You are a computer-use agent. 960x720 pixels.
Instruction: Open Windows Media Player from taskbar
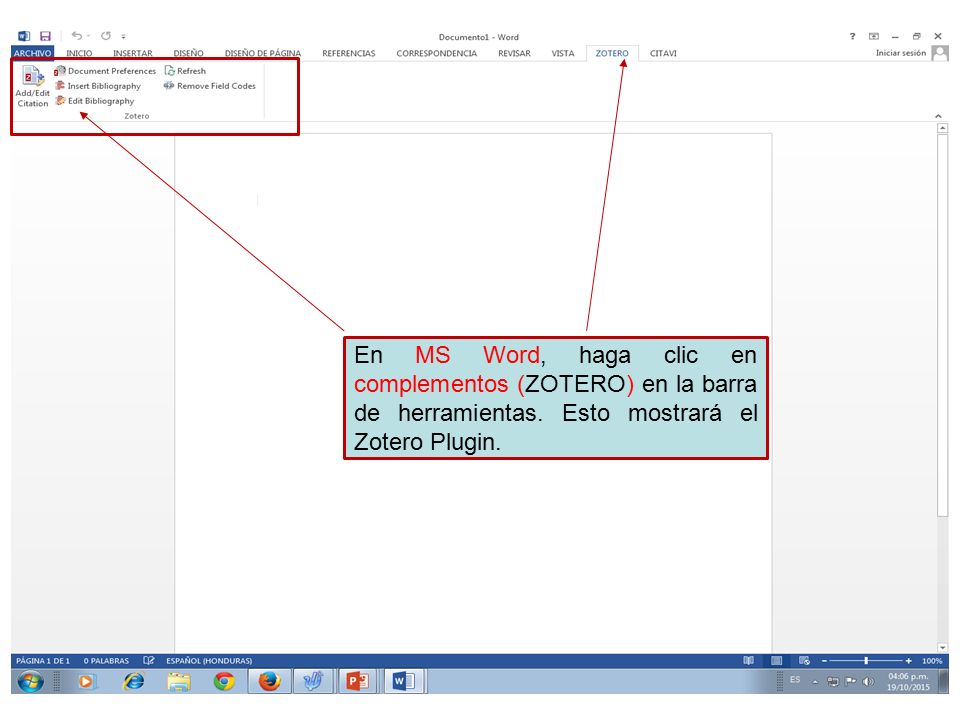click(x=86, y=681)
